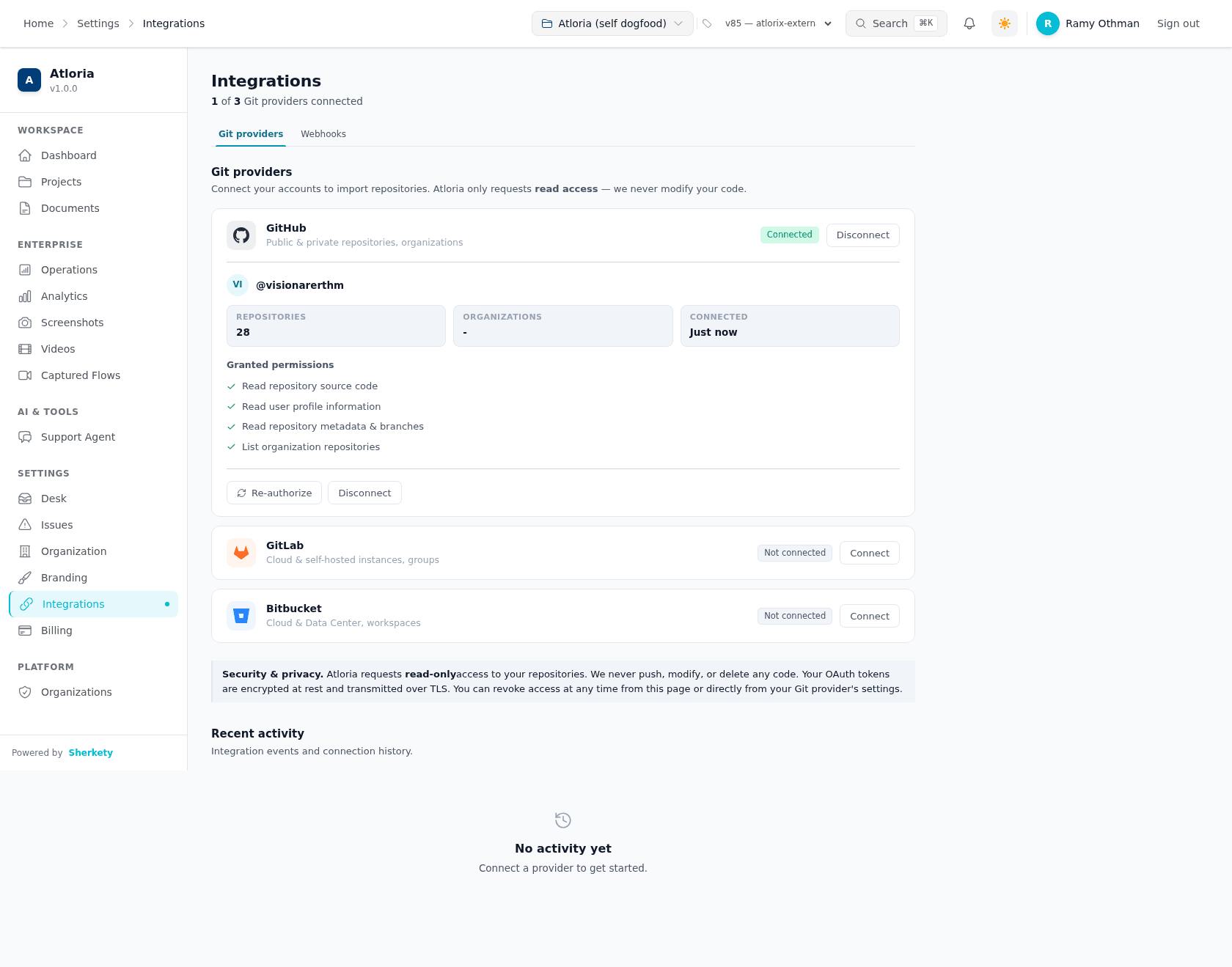
Task: Click the Bitbucket logo icon
Action: tap(241, 616)
